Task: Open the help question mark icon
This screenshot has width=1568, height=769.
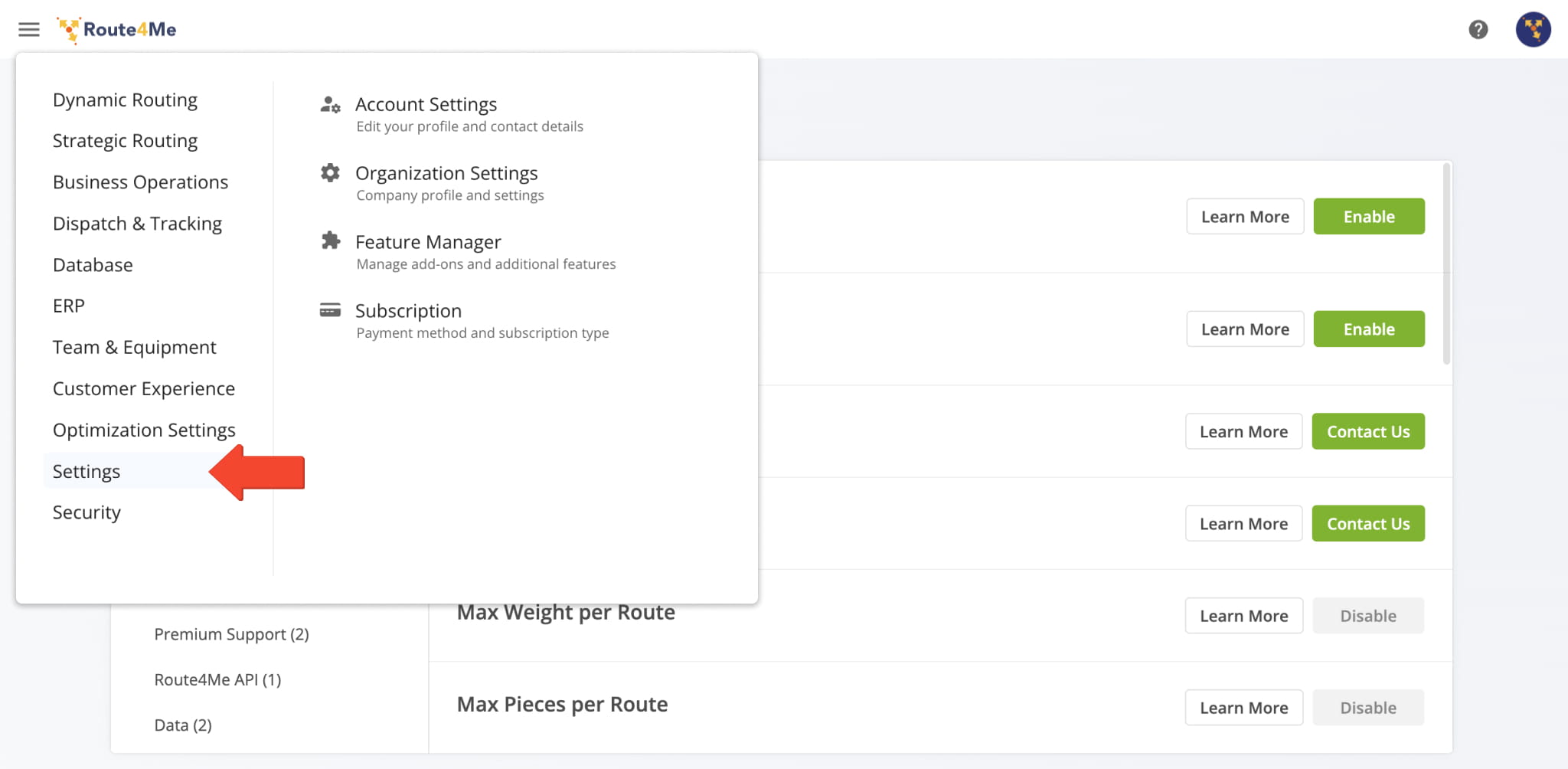Action: pyautogui.click(x=1478, y=30)
